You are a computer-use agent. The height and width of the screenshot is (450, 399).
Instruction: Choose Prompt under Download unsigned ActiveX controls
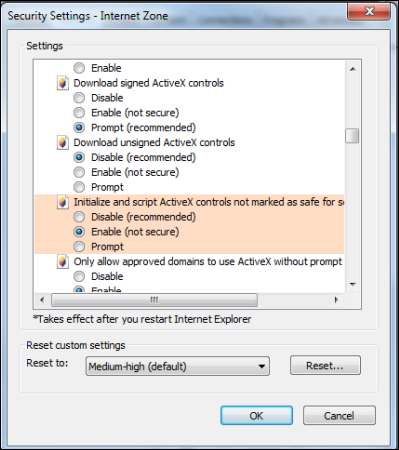(79, 187)
